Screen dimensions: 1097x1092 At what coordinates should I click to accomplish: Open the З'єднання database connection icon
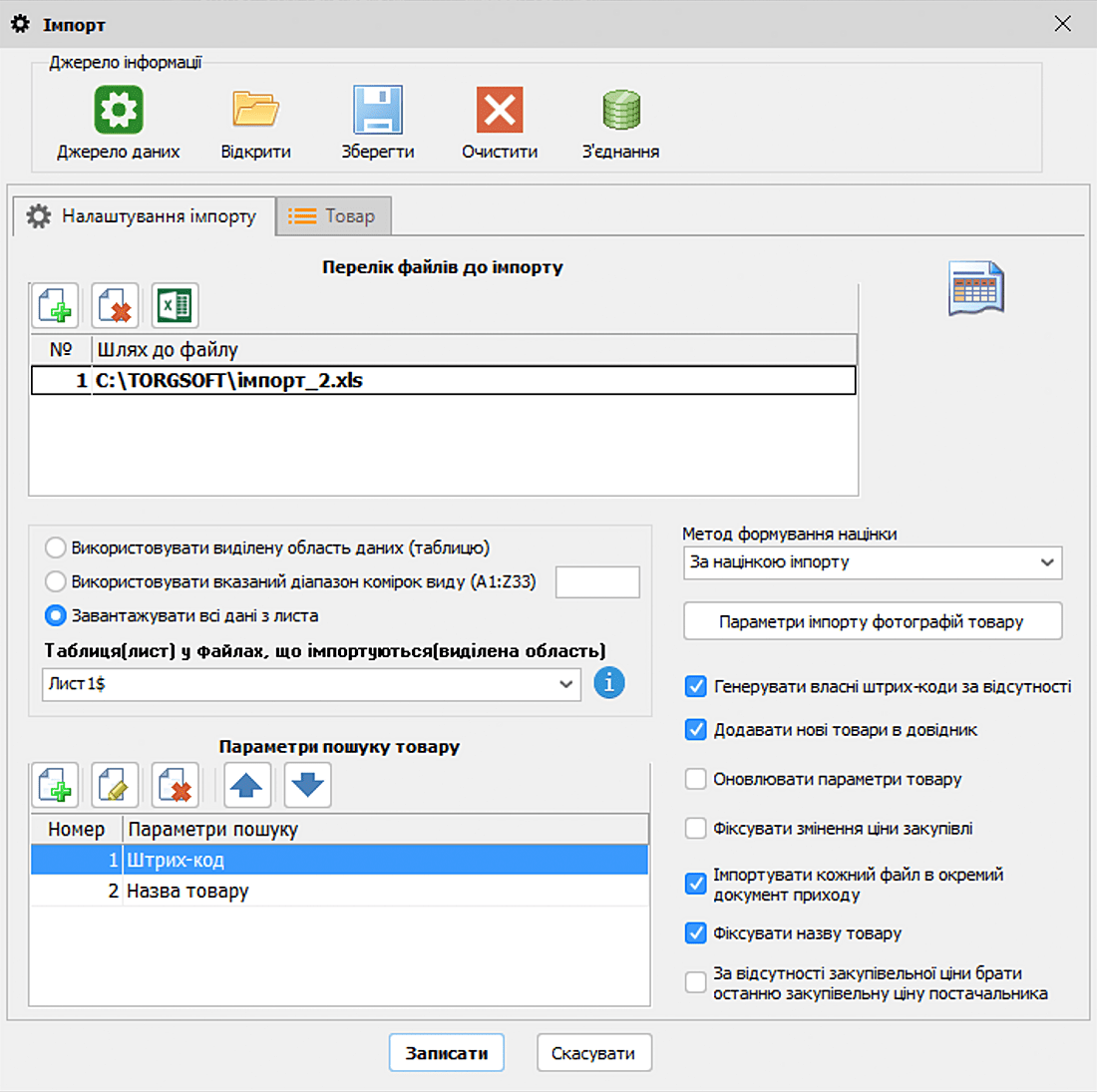click(620, 110)
